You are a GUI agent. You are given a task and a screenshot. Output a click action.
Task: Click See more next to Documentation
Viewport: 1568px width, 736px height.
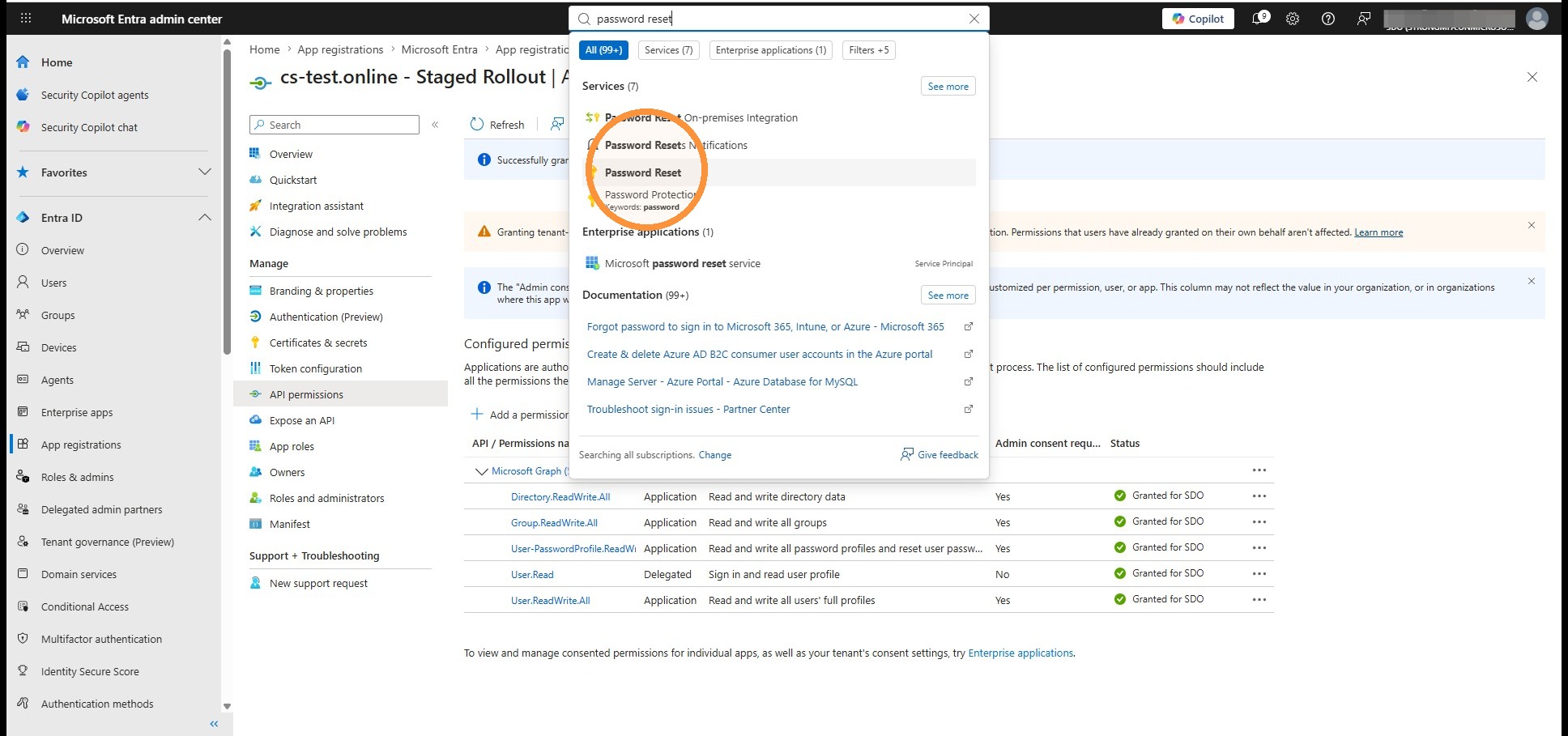948,296
